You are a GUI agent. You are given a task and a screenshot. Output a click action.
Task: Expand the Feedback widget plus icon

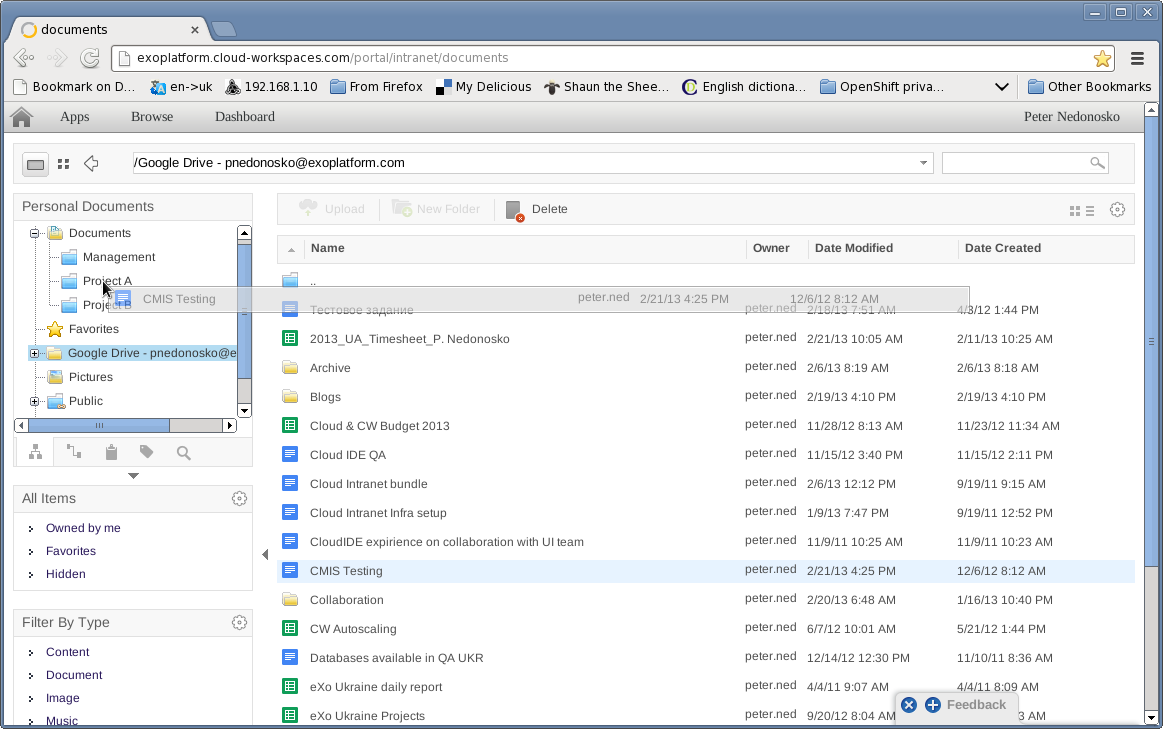pos(932,705)
